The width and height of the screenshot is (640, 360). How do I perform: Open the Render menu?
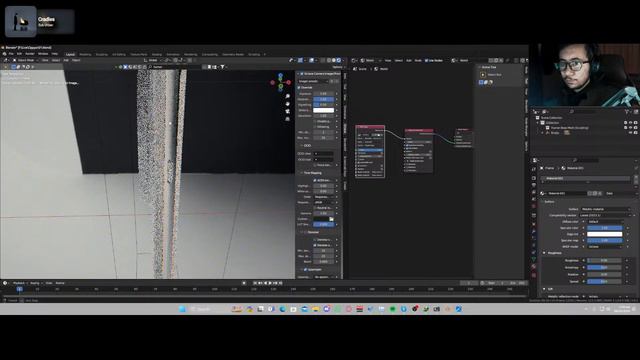coord(30,54)
